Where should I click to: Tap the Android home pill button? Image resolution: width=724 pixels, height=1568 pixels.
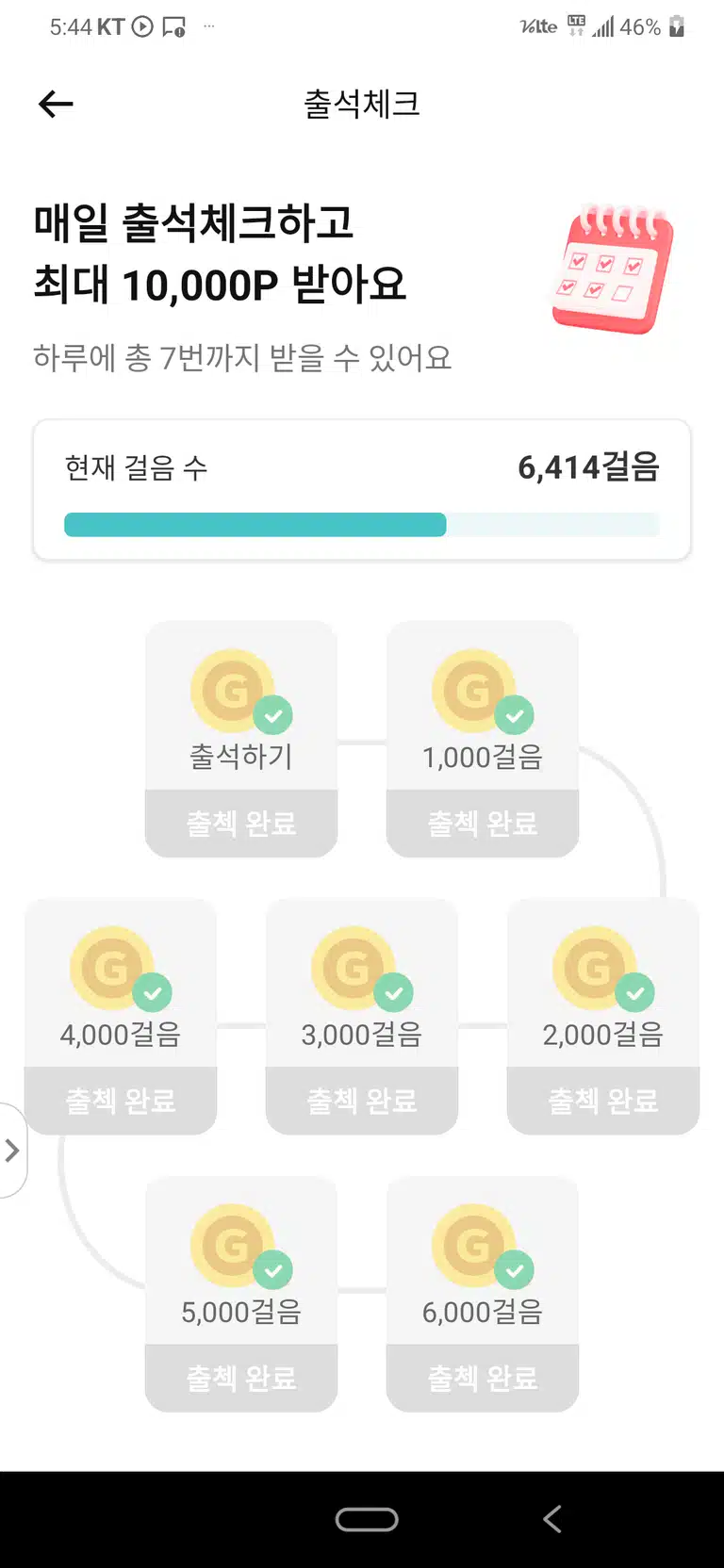tap(367, 1519)
